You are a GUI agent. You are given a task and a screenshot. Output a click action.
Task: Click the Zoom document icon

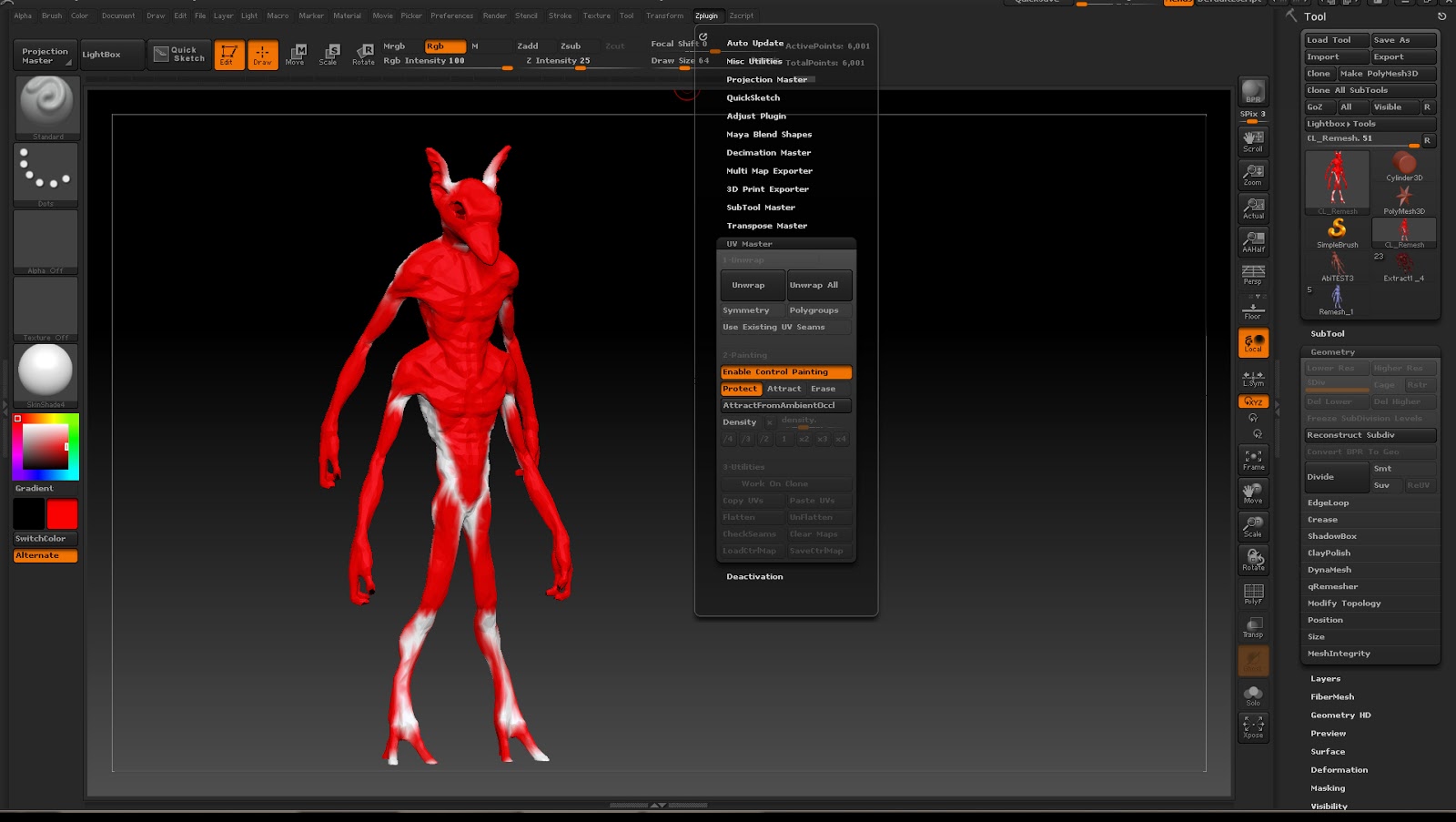pos(1253,174)
